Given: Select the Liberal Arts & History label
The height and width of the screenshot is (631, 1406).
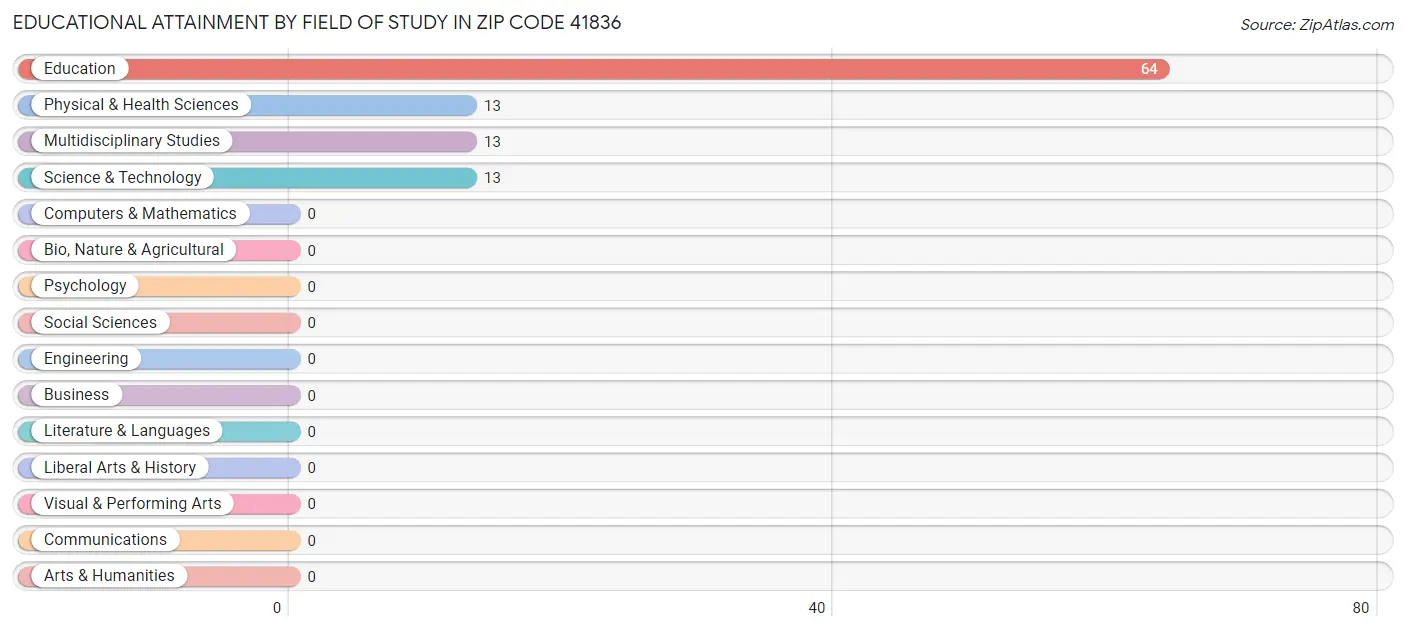Looking at the screenshot, I should [x=120, y=468].
